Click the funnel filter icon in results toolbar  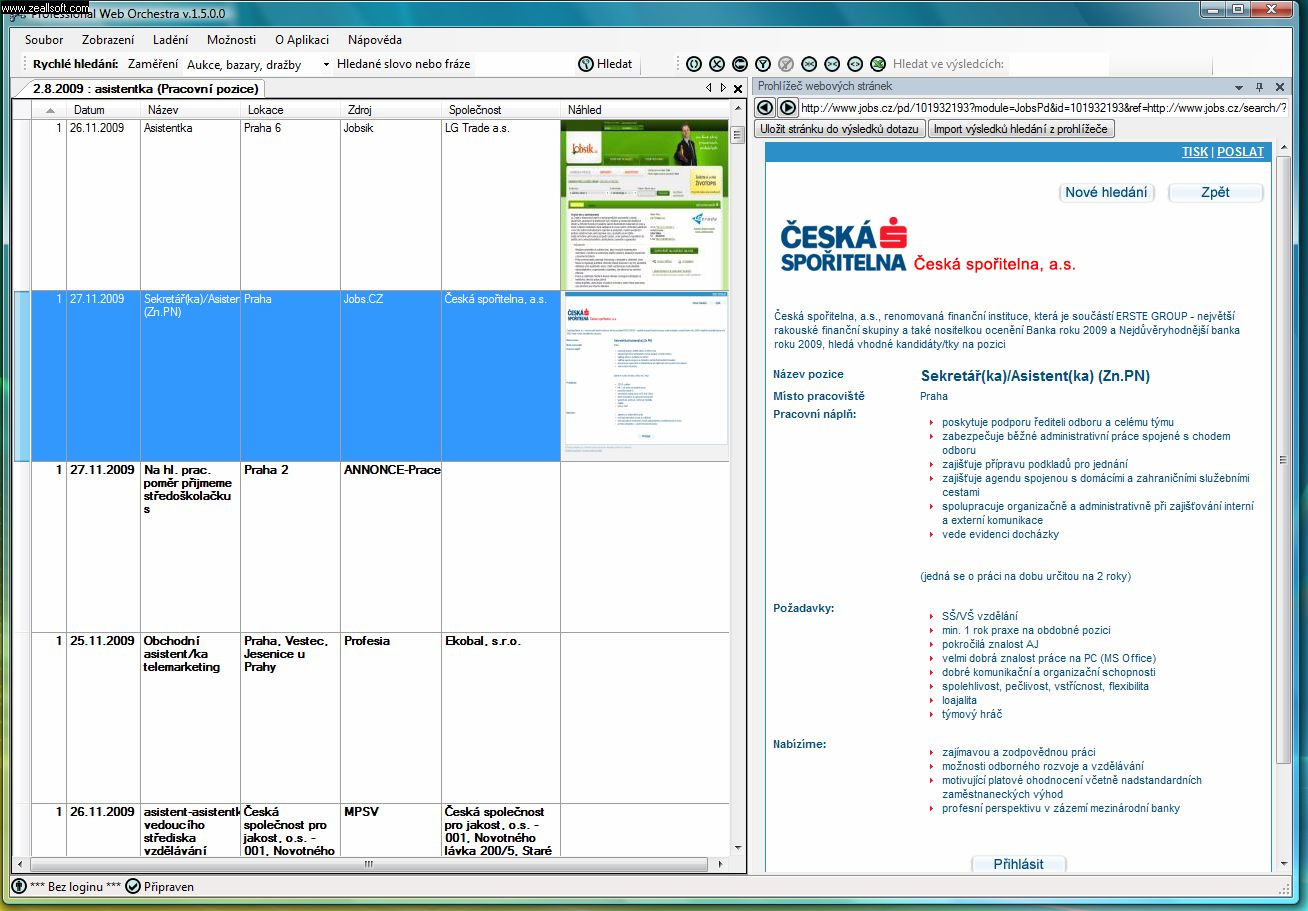click(763, 64)
